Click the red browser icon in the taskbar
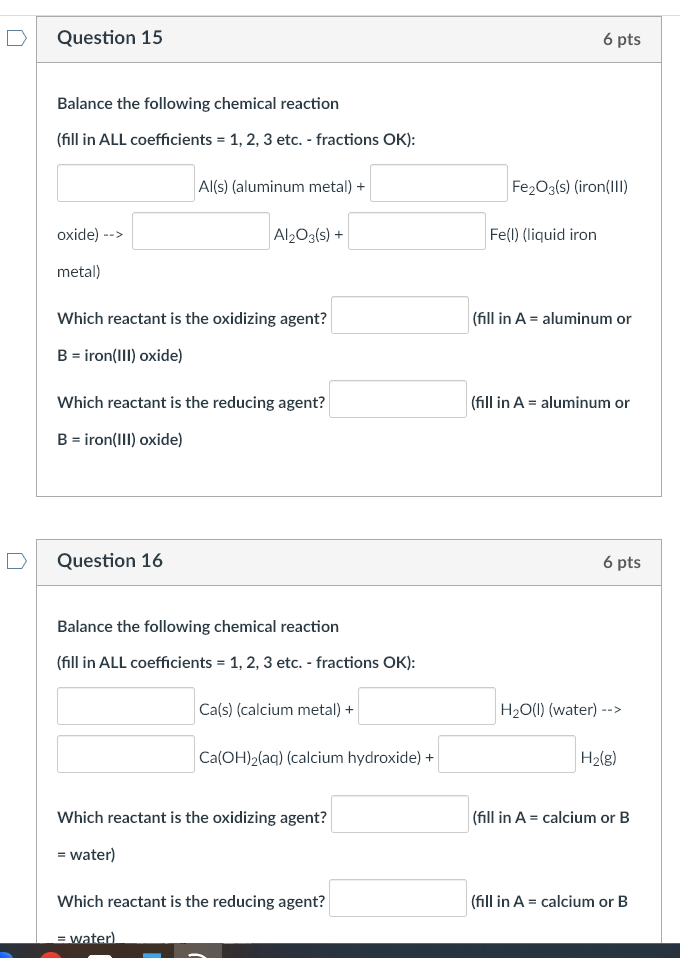680x958 pixels. point(50,953)
